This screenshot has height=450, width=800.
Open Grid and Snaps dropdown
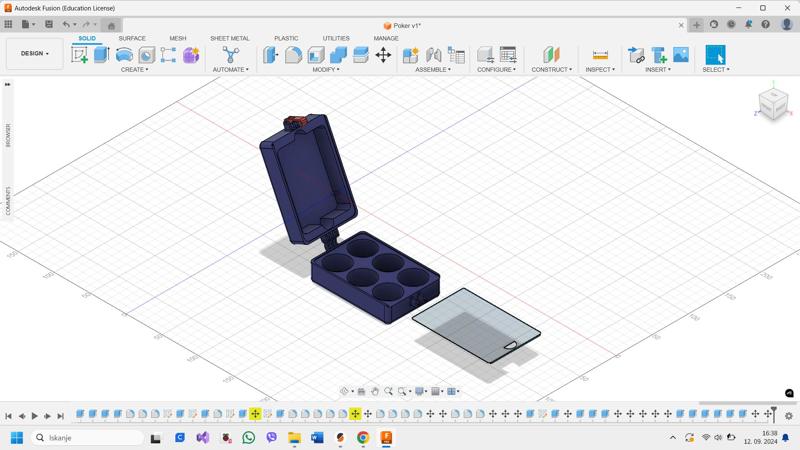437,391
